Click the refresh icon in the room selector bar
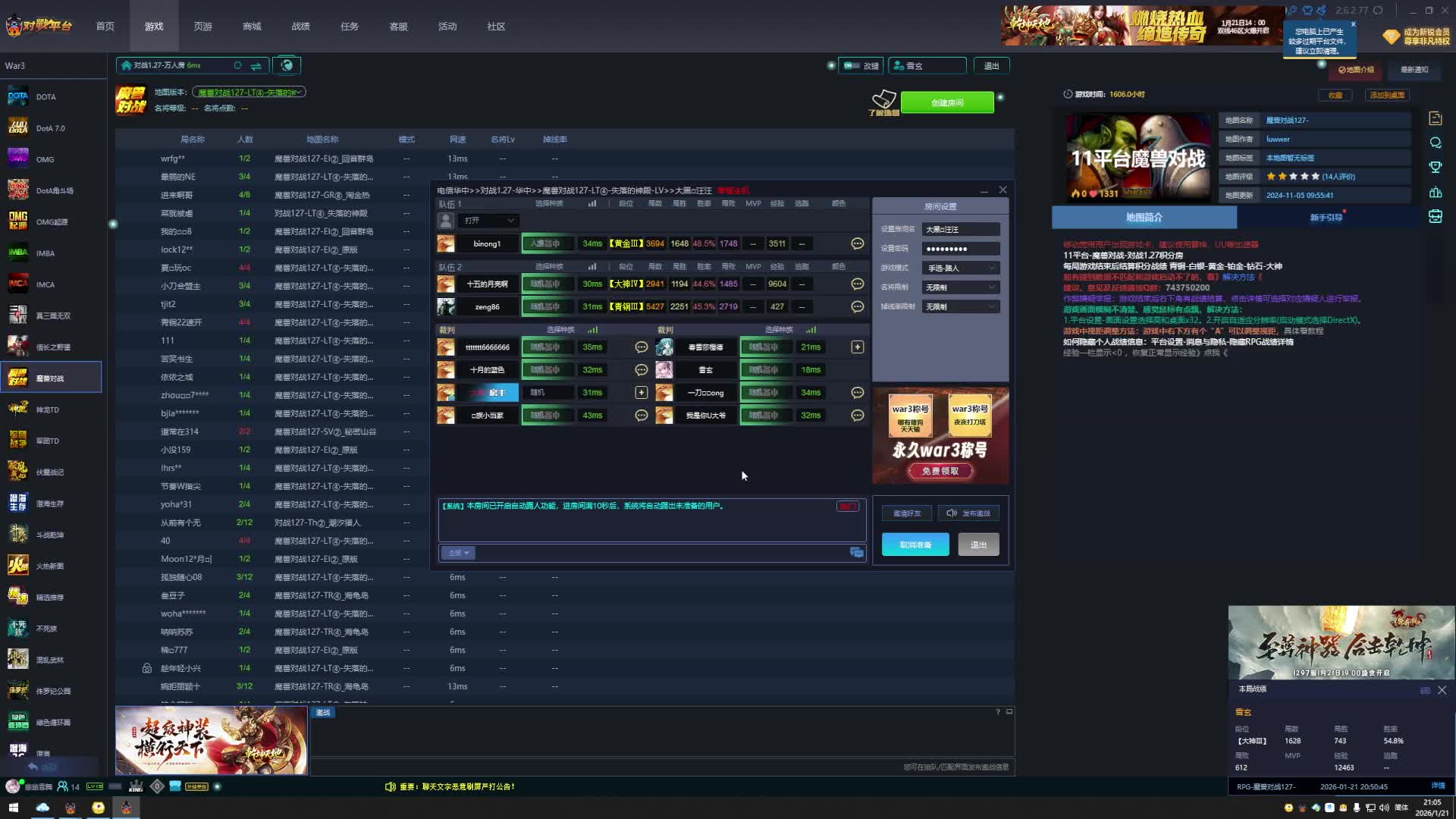The height and width of the screenshot is (819, 1456). (x=237, y=65)
